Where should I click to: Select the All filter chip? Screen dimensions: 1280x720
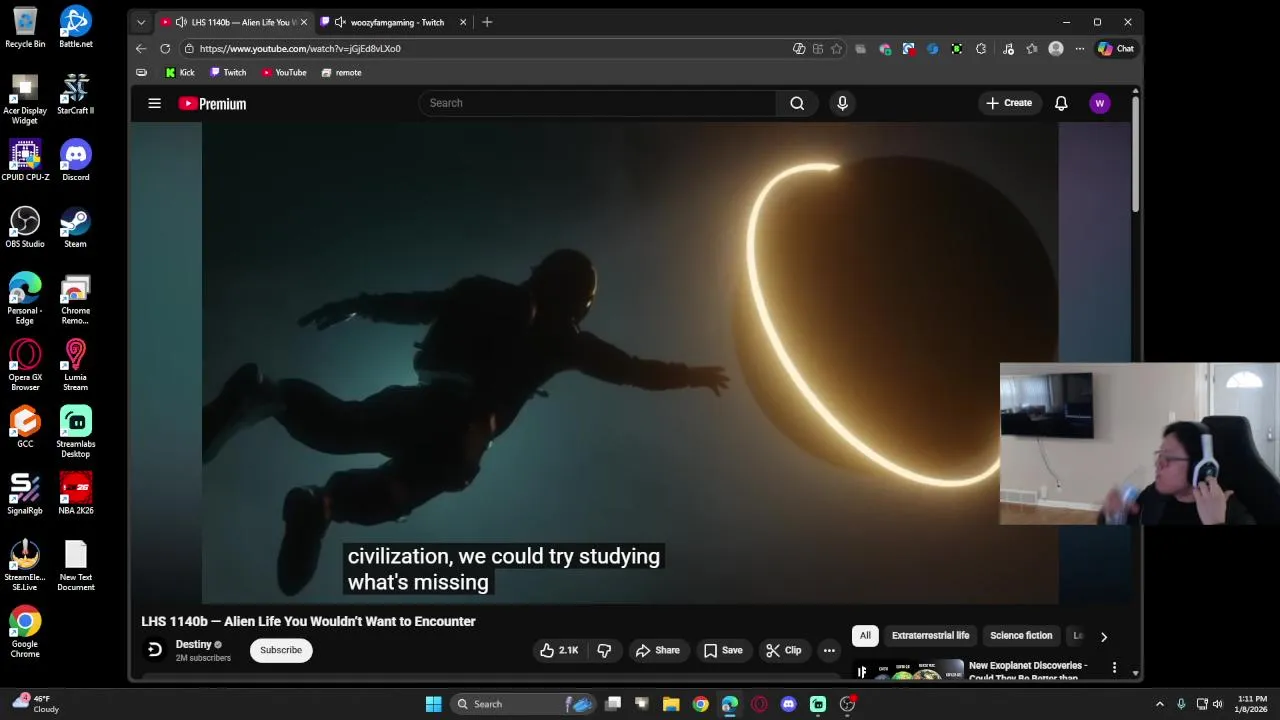point(865,636)
